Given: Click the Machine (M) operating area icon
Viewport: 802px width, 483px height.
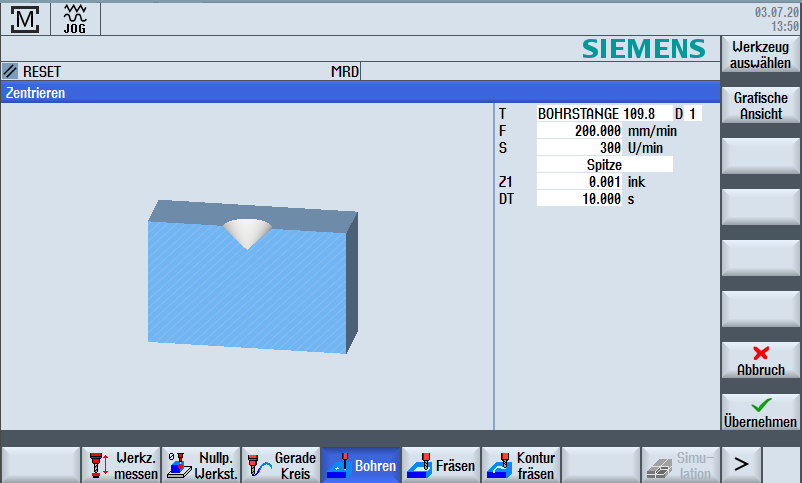Looking at the screenshot, I should (x=25, y=19).
